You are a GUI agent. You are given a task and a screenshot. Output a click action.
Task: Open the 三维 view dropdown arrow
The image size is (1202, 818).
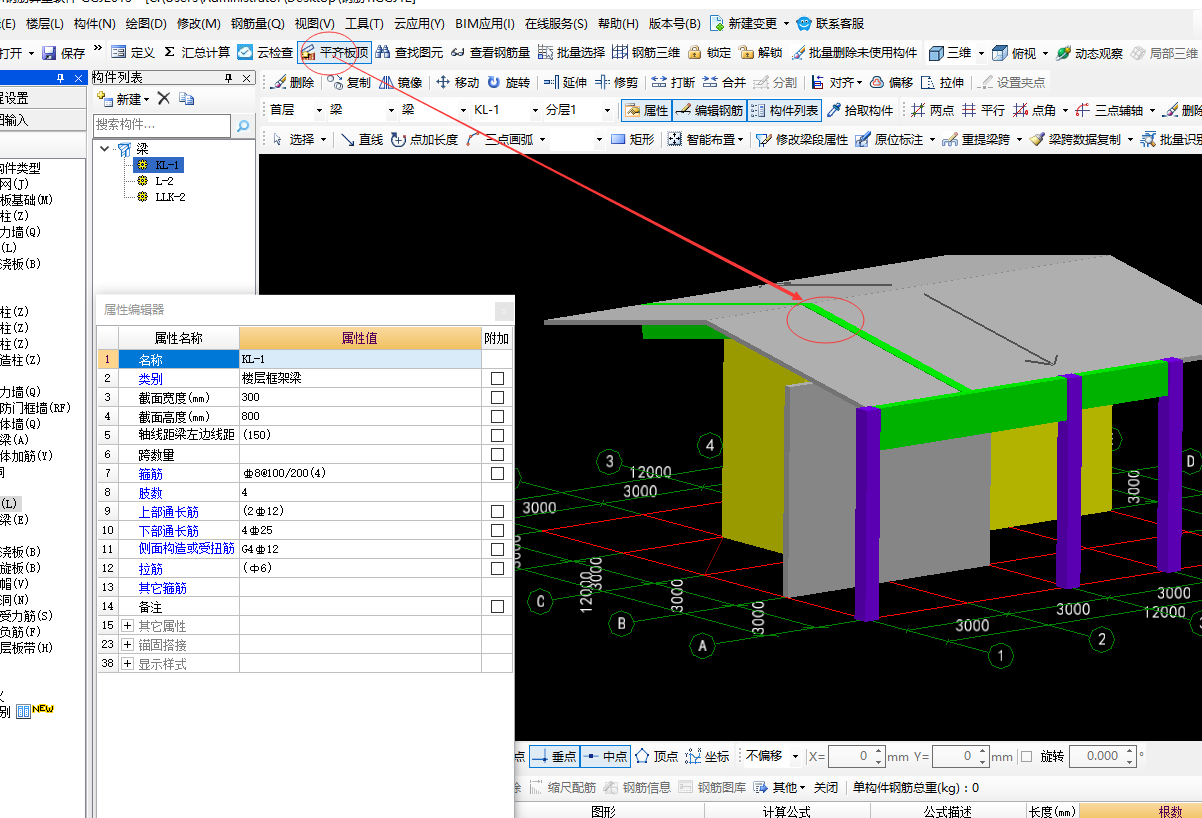click(x=981, y=53)
